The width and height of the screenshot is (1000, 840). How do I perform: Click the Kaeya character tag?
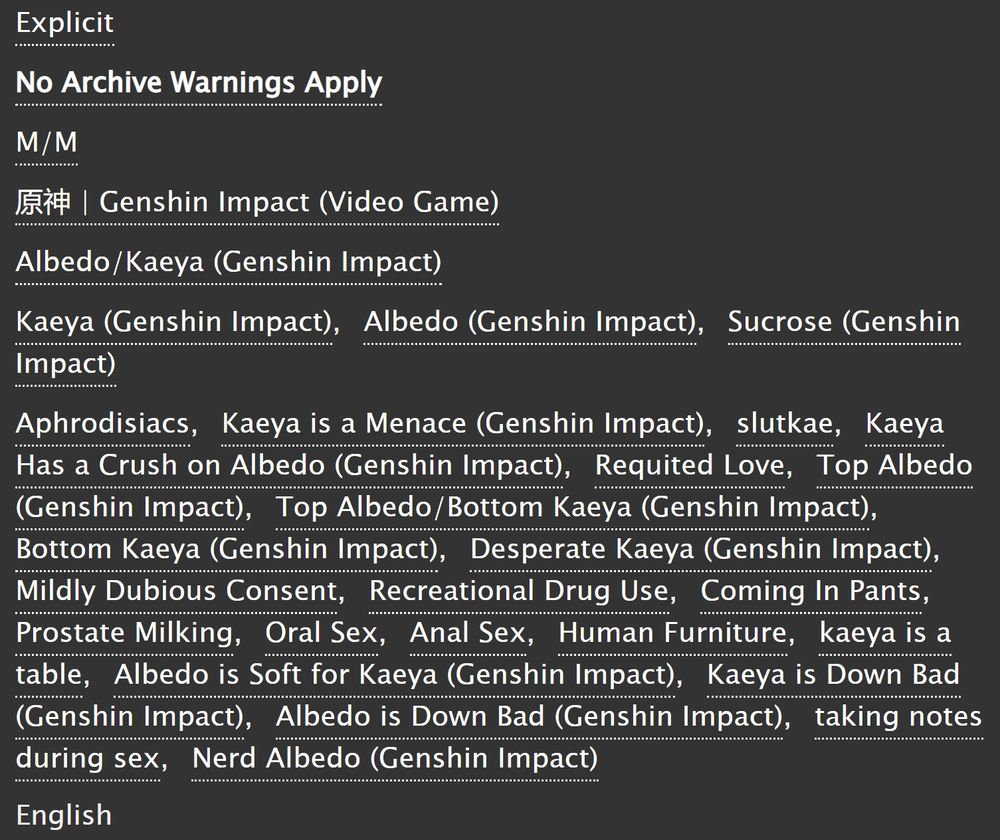[x=173, y=322]
